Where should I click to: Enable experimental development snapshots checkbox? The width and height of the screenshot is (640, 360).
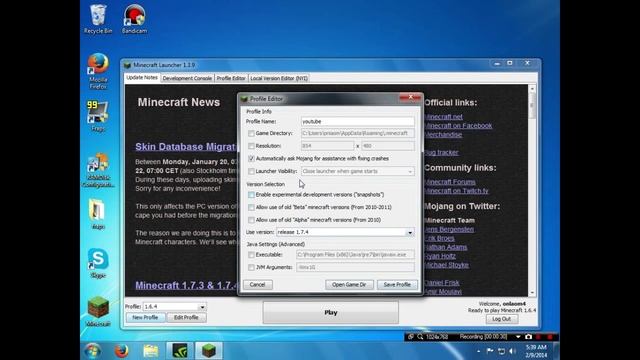tap(251, 195)
